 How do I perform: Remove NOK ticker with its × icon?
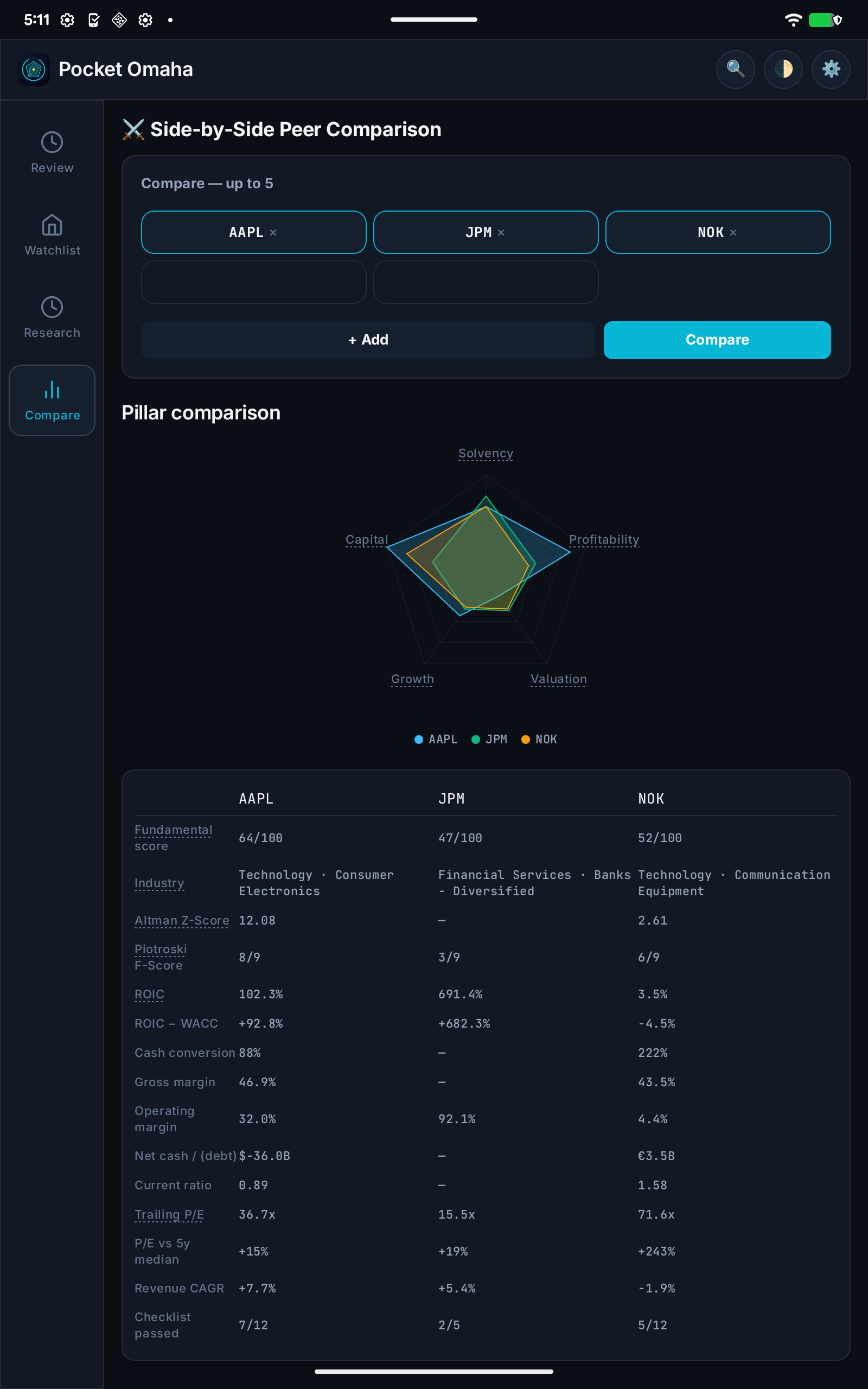click(x=733, y=232)
